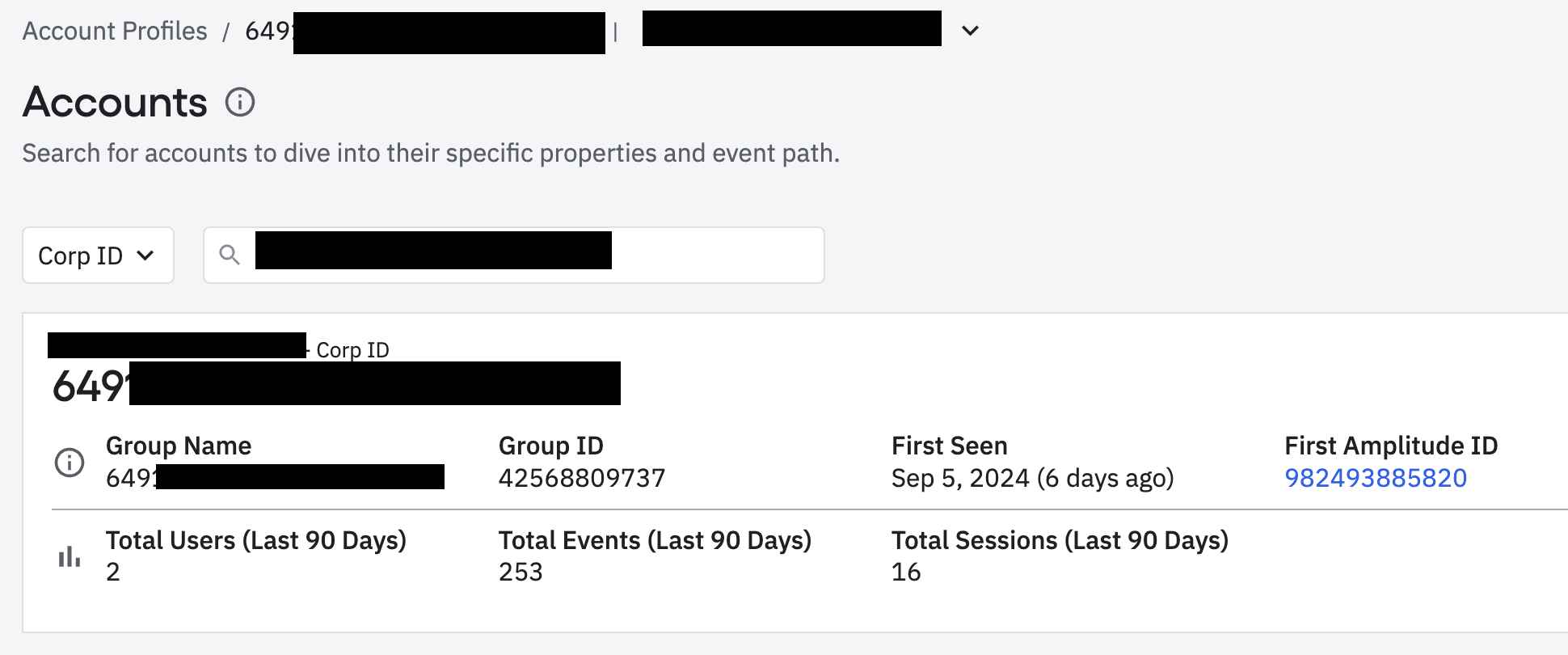
Task: Click the First Amplitude ID column label
Action: pos(1391,446)
